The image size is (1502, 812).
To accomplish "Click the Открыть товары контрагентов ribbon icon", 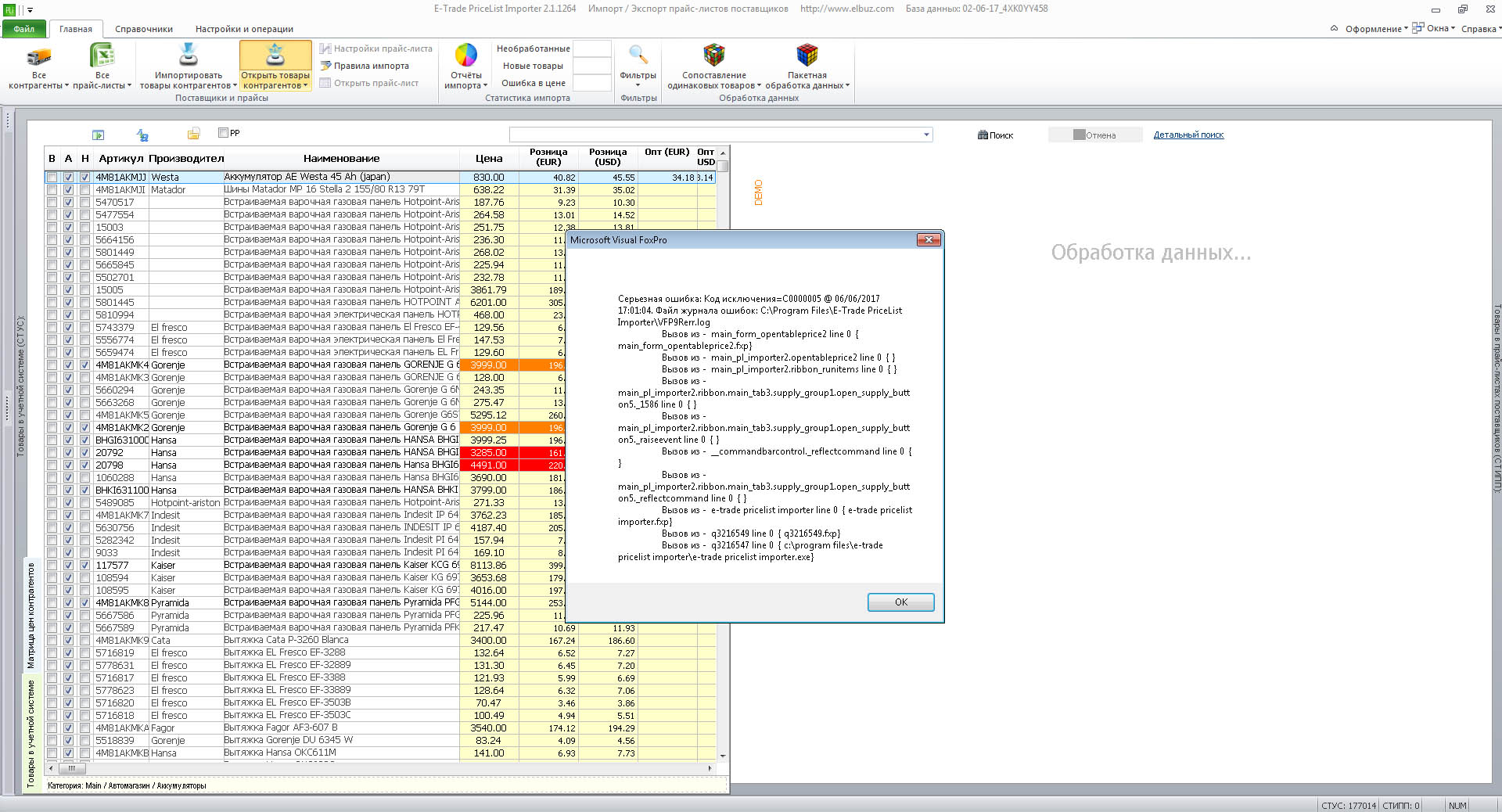I will click(x=275, y=55).
